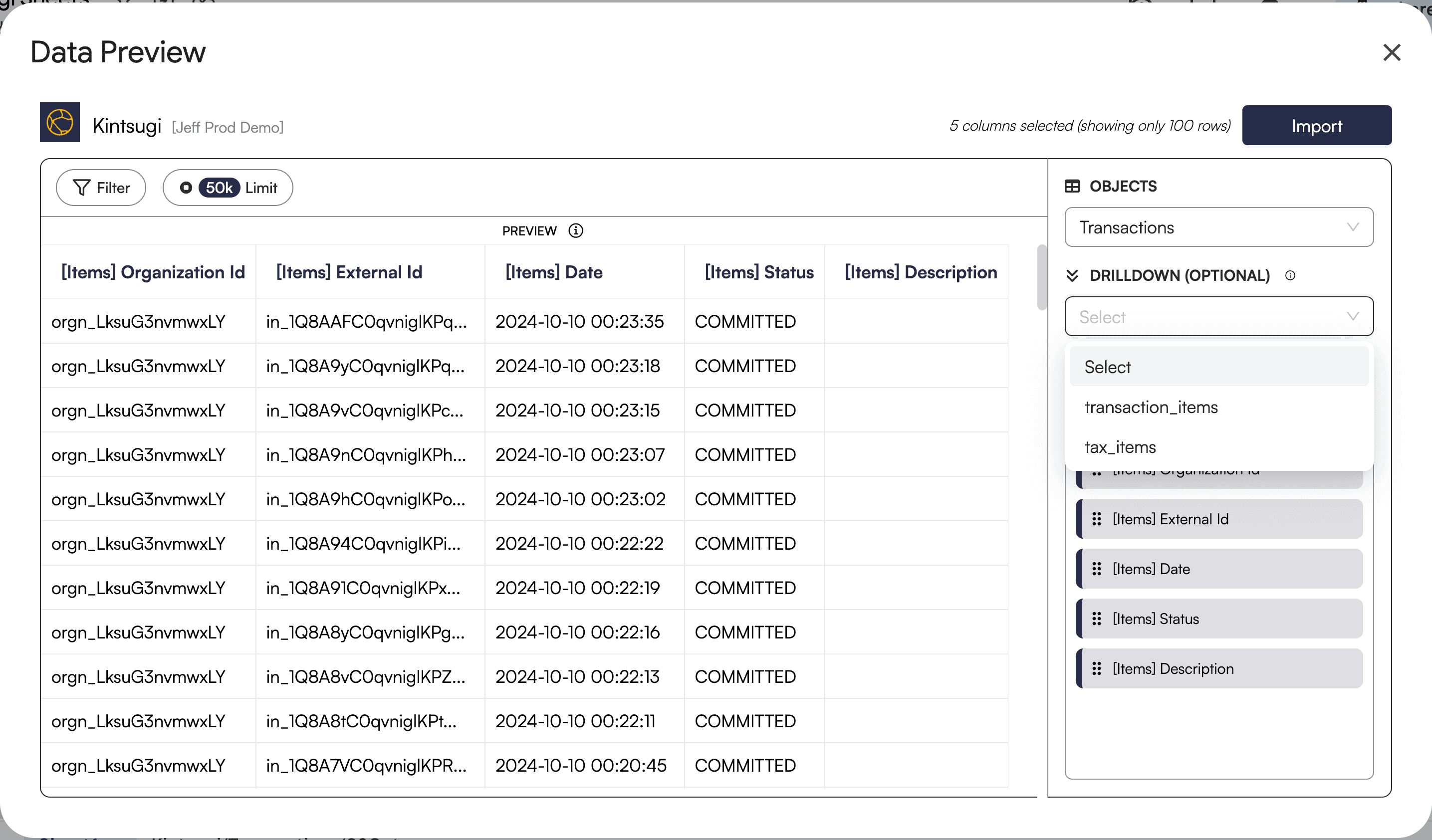The width and height of the screenshot is (1432, 840).
Task: Click the Kintsugi logo icon
Action: coord(60,122)
